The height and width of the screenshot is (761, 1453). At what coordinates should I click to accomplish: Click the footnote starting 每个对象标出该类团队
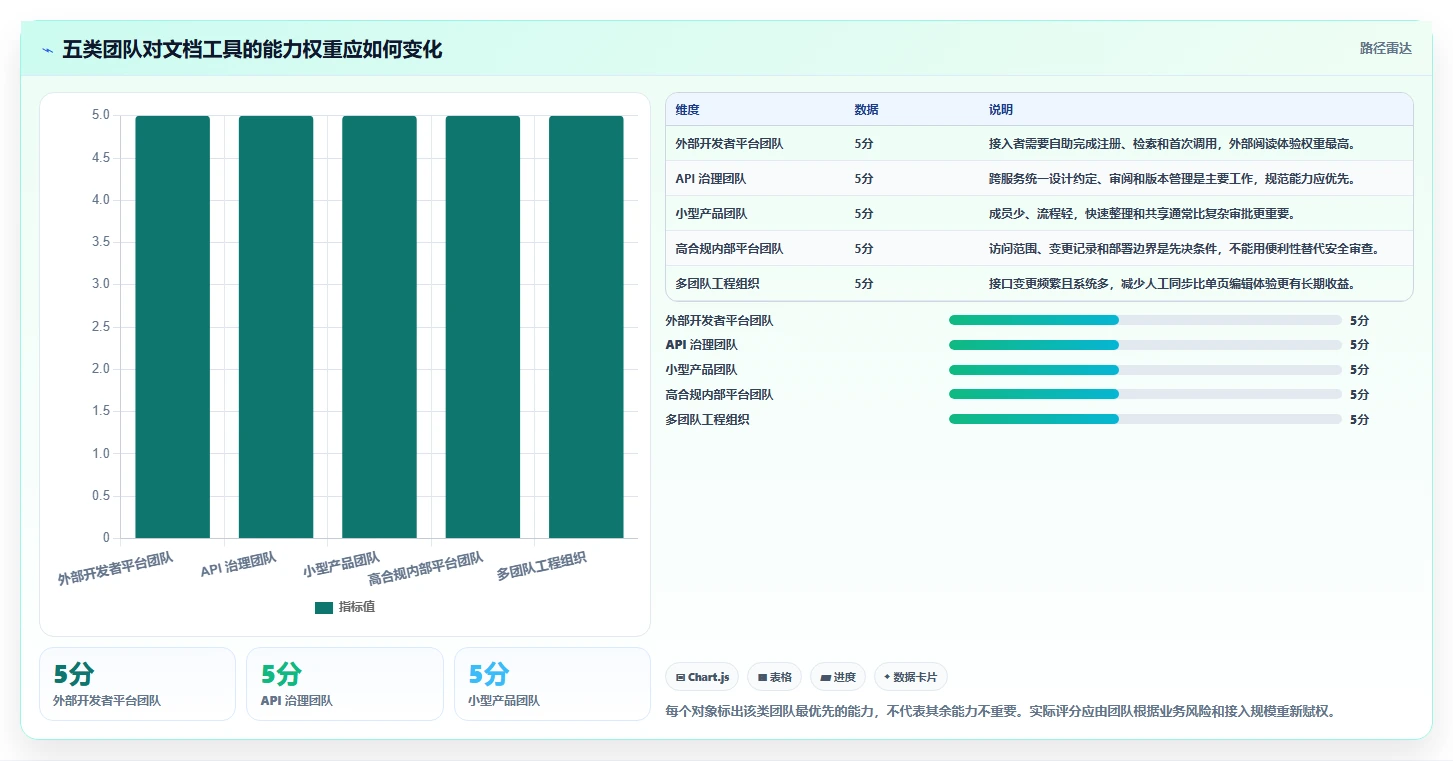tap(1000, 712)
